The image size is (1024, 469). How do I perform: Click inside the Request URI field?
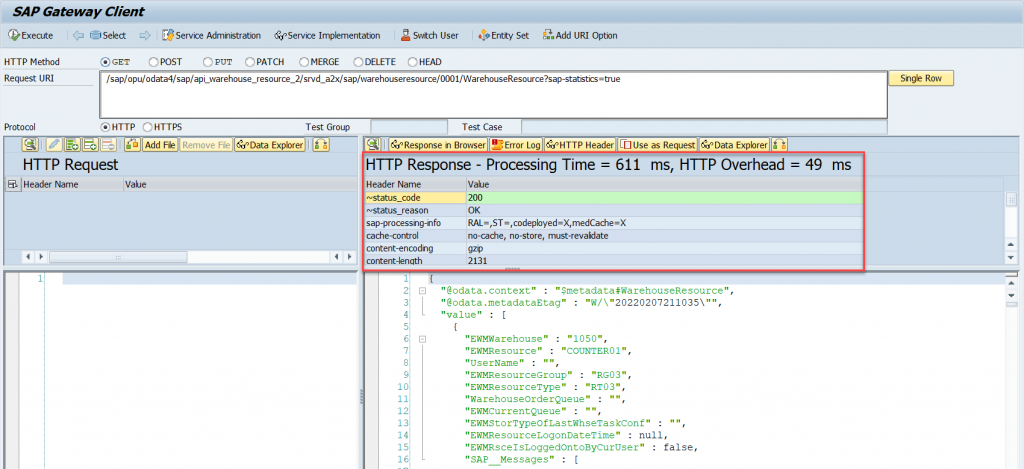(493, 94)
